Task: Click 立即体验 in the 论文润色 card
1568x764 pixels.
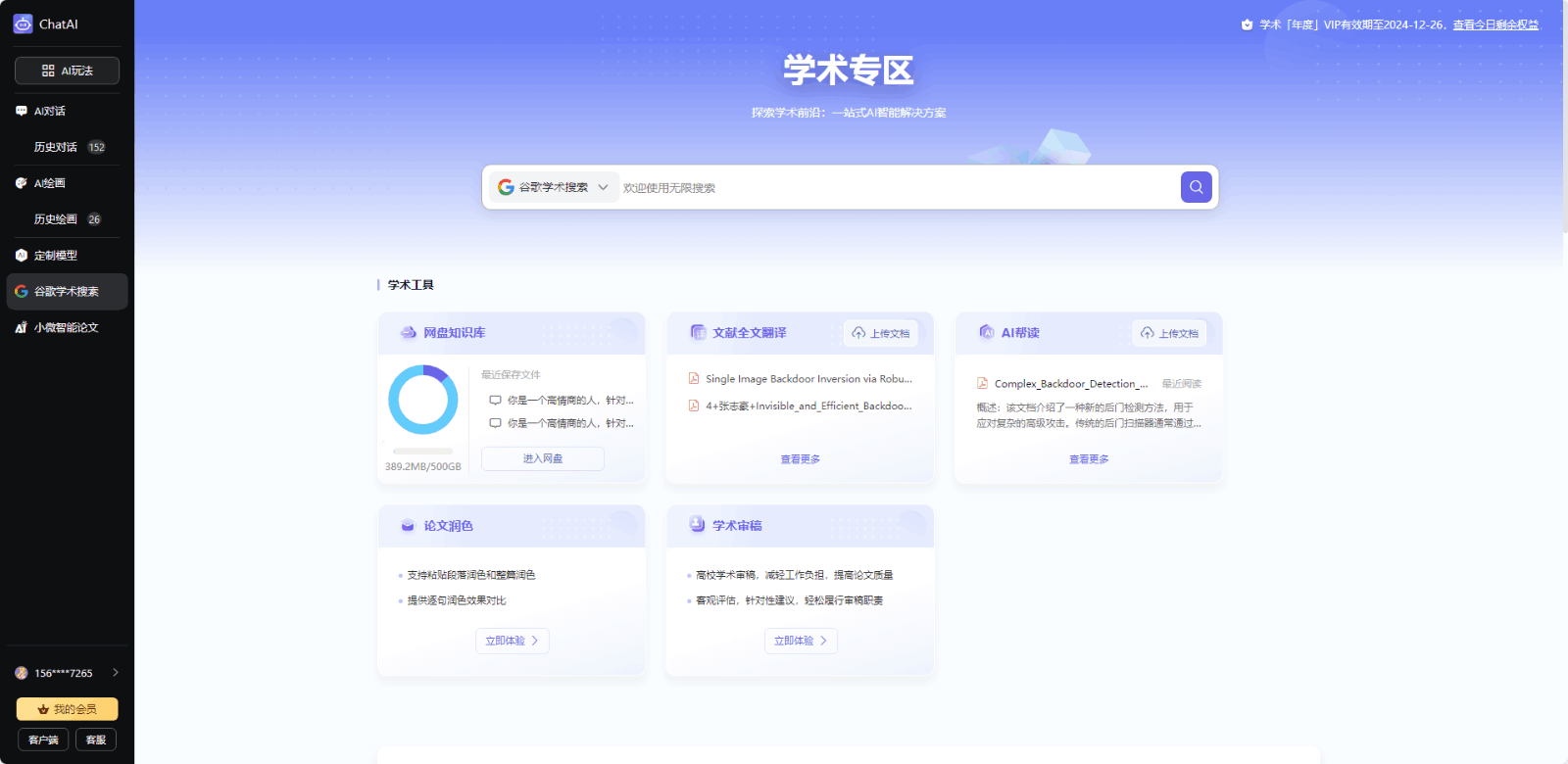Action: (x=513, y=641)
